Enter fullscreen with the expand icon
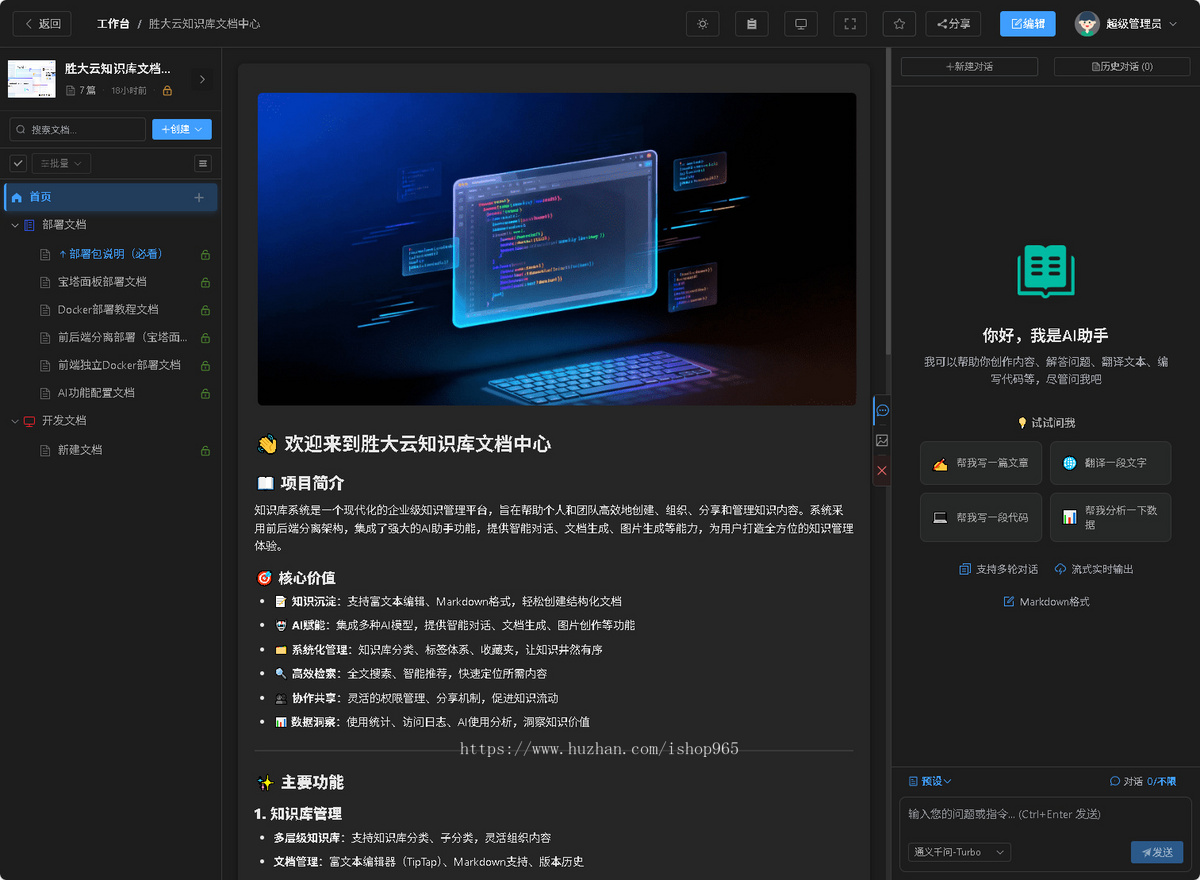1200x880 pixels. [x=850, y=24]
